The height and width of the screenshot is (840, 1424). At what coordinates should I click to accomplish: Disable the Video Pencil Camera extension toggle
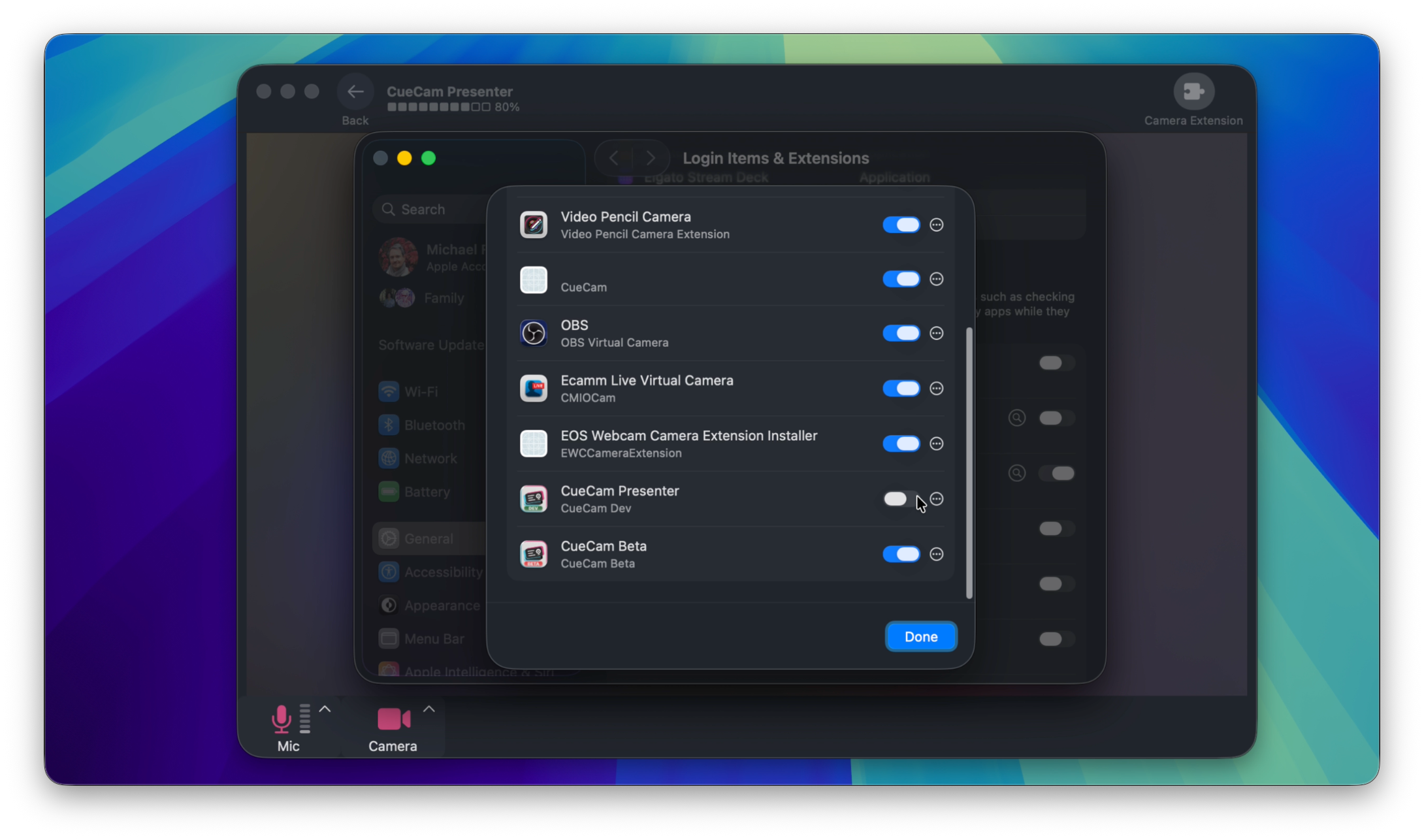click(901, 225)
